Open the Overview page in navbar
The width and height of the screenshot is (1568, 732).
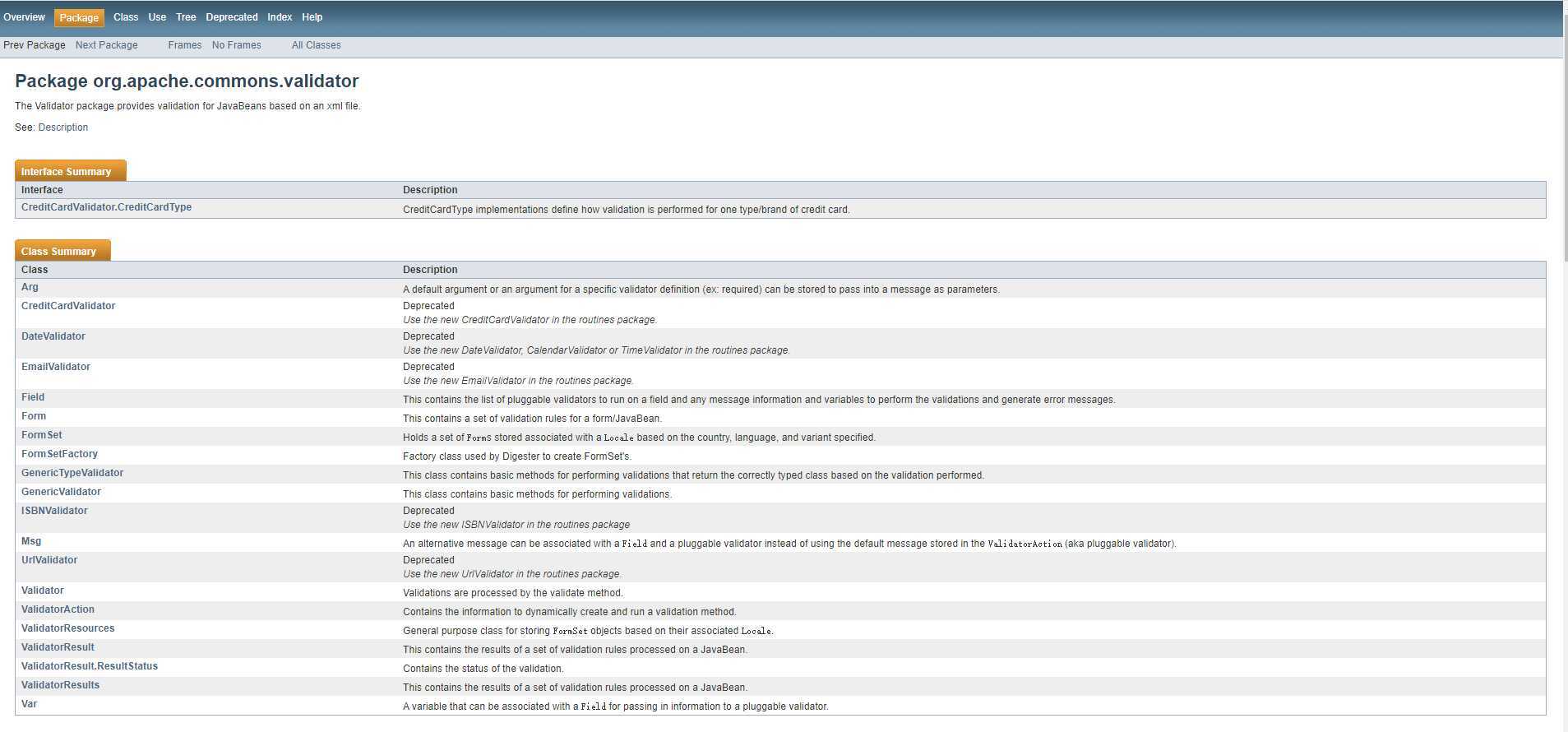coord(24,17)
